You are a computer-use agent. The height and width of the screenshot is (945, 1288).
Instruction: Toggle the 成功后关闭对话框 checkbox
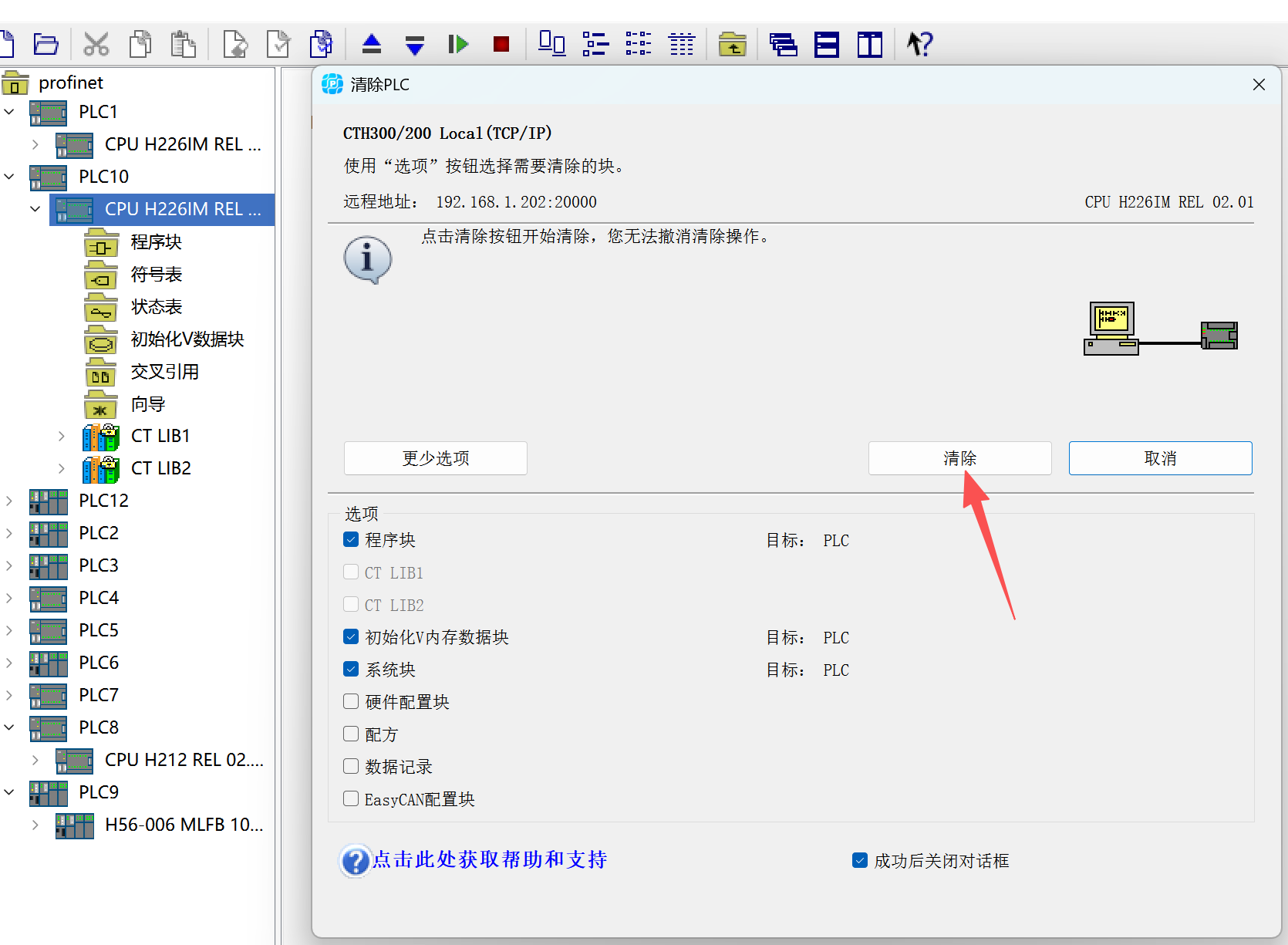[x=860, y=860]
